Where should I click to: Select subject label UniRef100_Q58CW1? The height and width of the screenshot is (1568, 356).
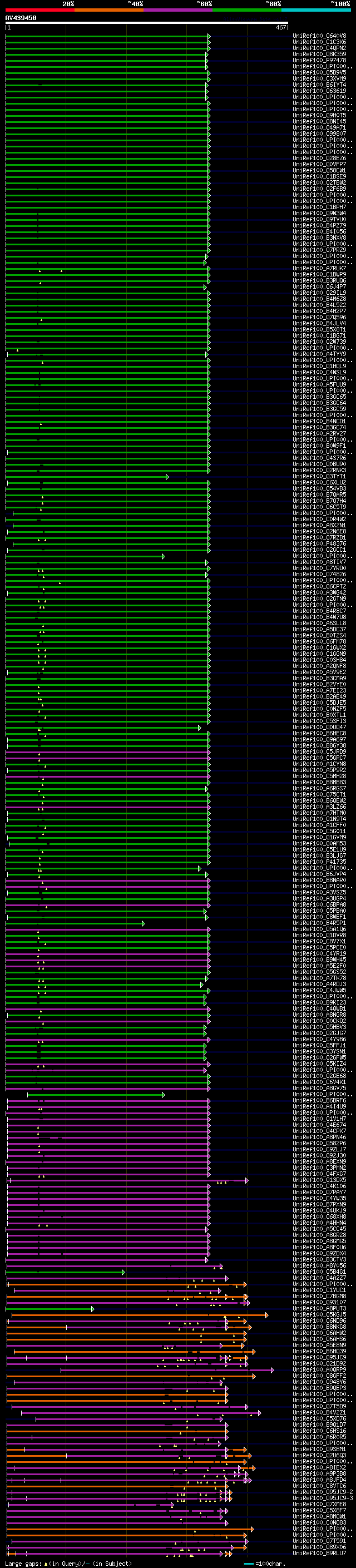tap(319, 170)
